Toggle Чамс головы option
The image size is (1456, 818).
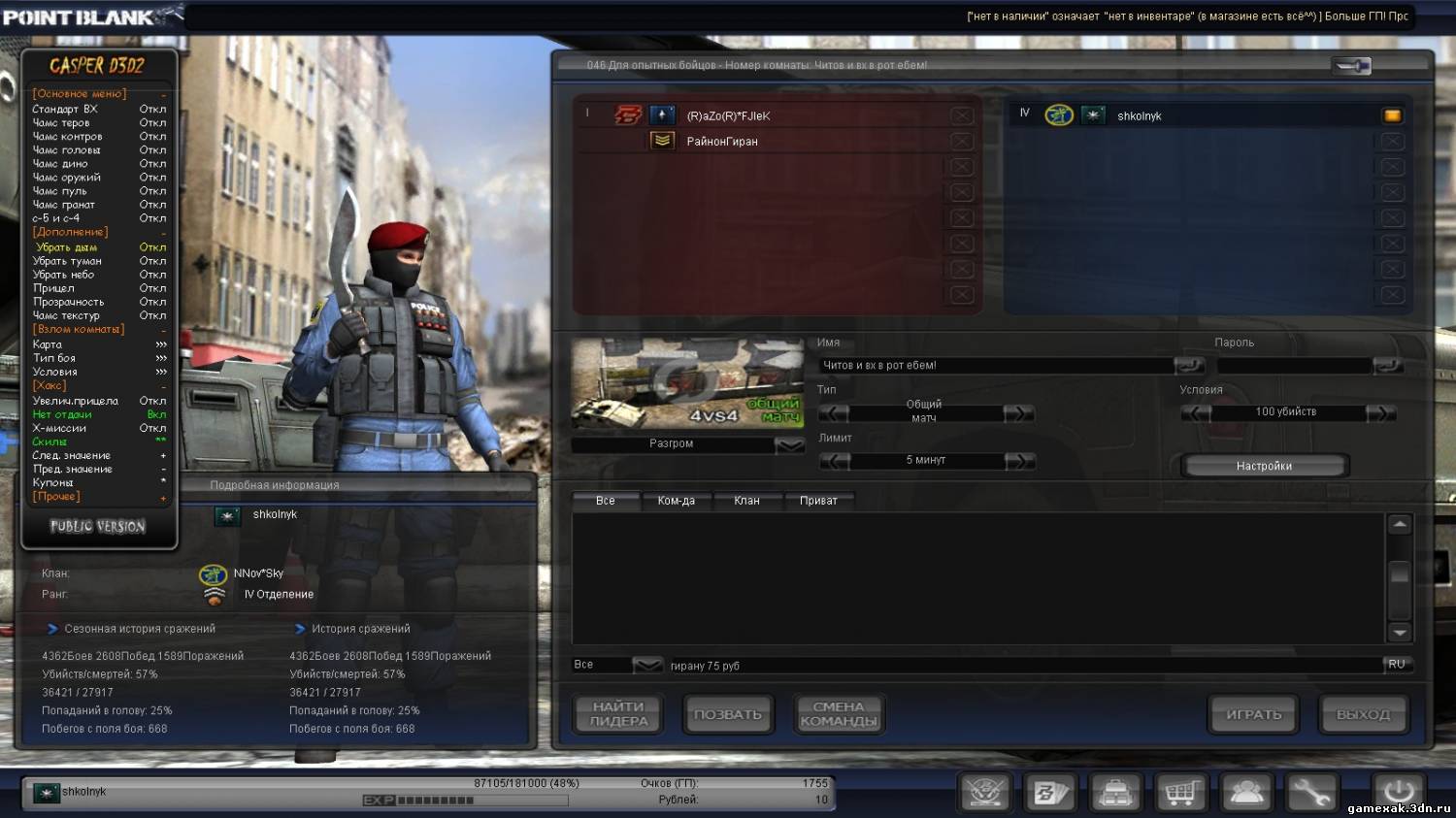[x=98, y=149]
